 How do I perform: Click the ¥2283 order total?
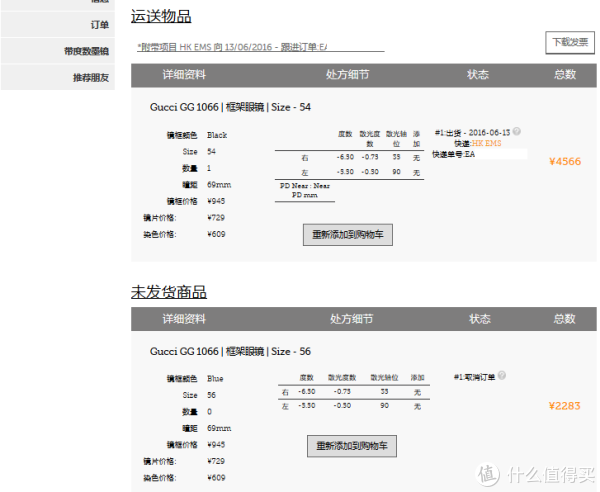[x=564, y=406]
